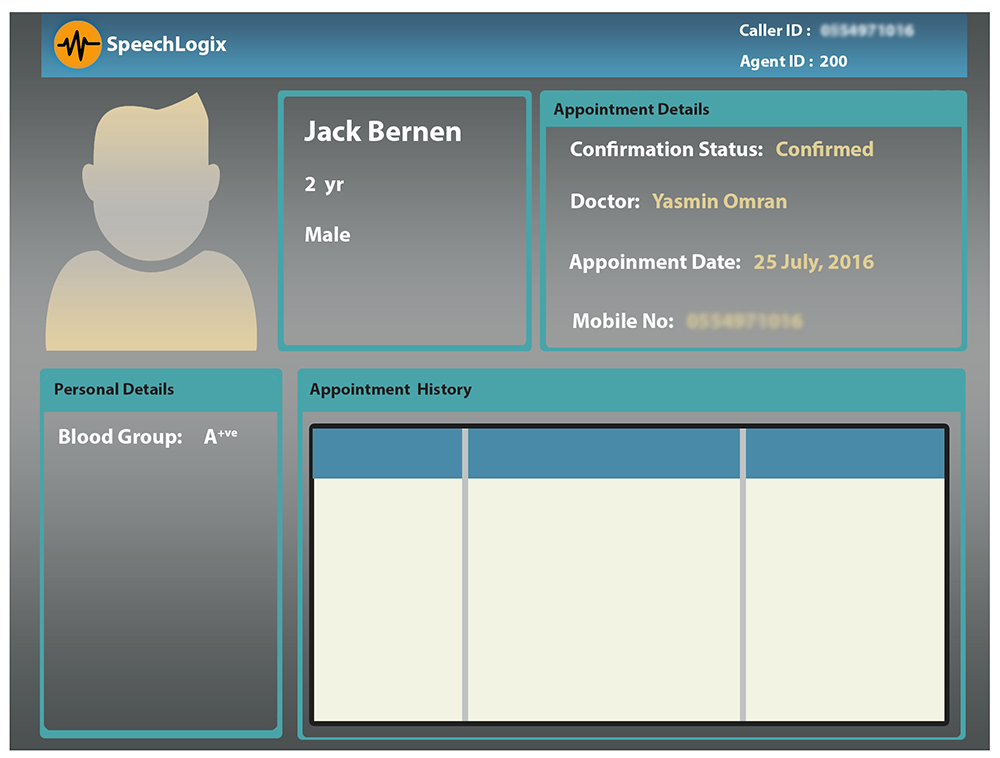Click first column header in history table
The width and height of the screenshot is (1000, 758).
click(x=387, y=454)
